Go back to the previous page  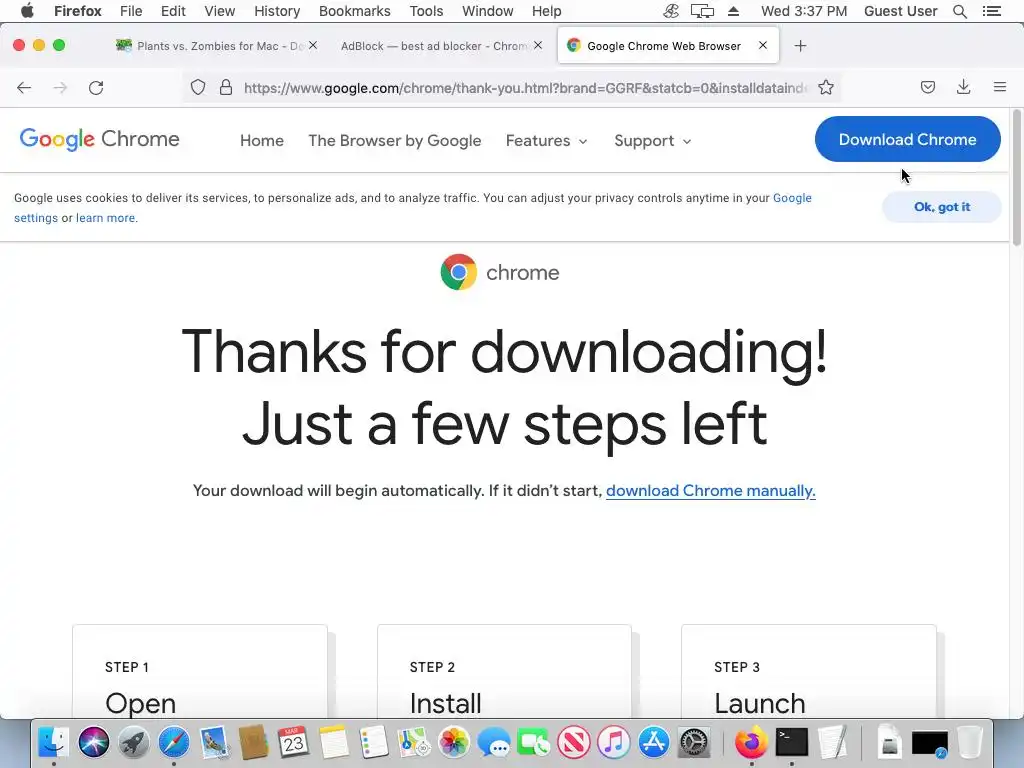[x=24, y=88]
